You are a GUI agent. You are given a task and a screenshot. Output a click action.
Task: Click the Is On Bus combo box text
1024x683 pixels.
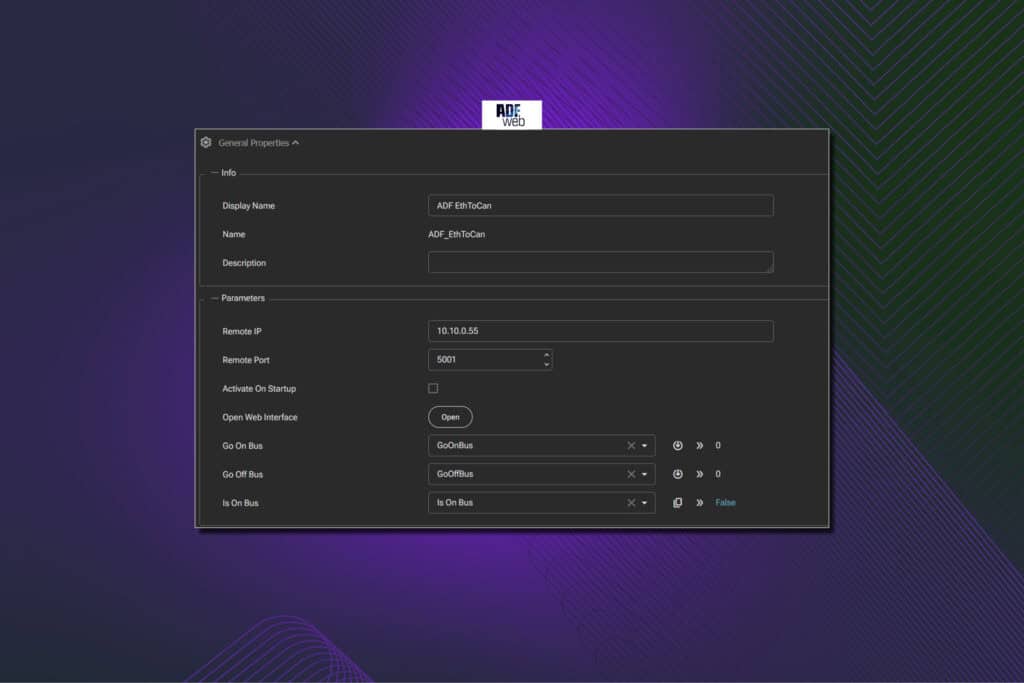tap(455, 503)
